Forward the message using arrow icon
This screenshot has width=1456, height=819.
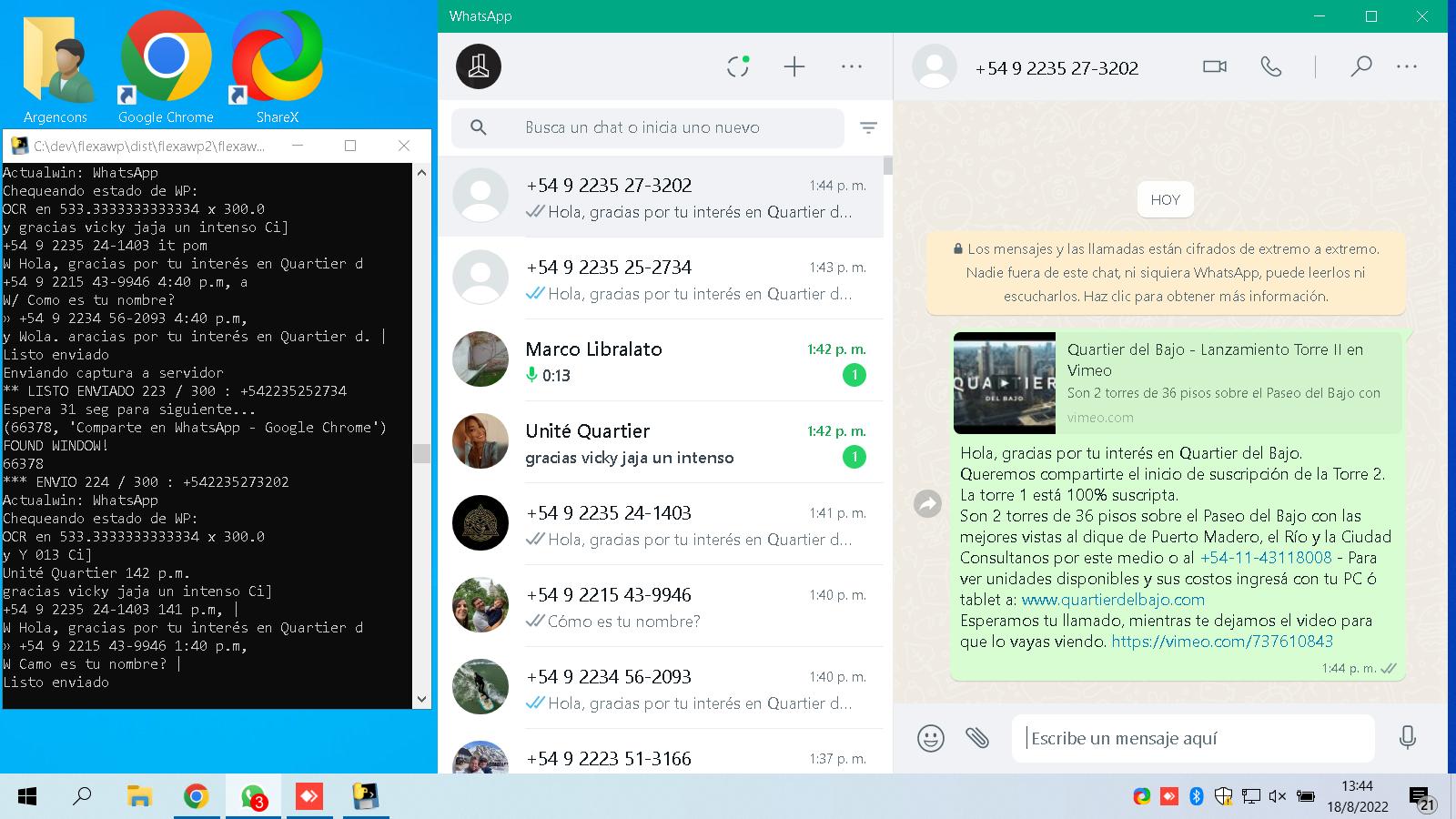pyautogui.click(x=927, y=503)
